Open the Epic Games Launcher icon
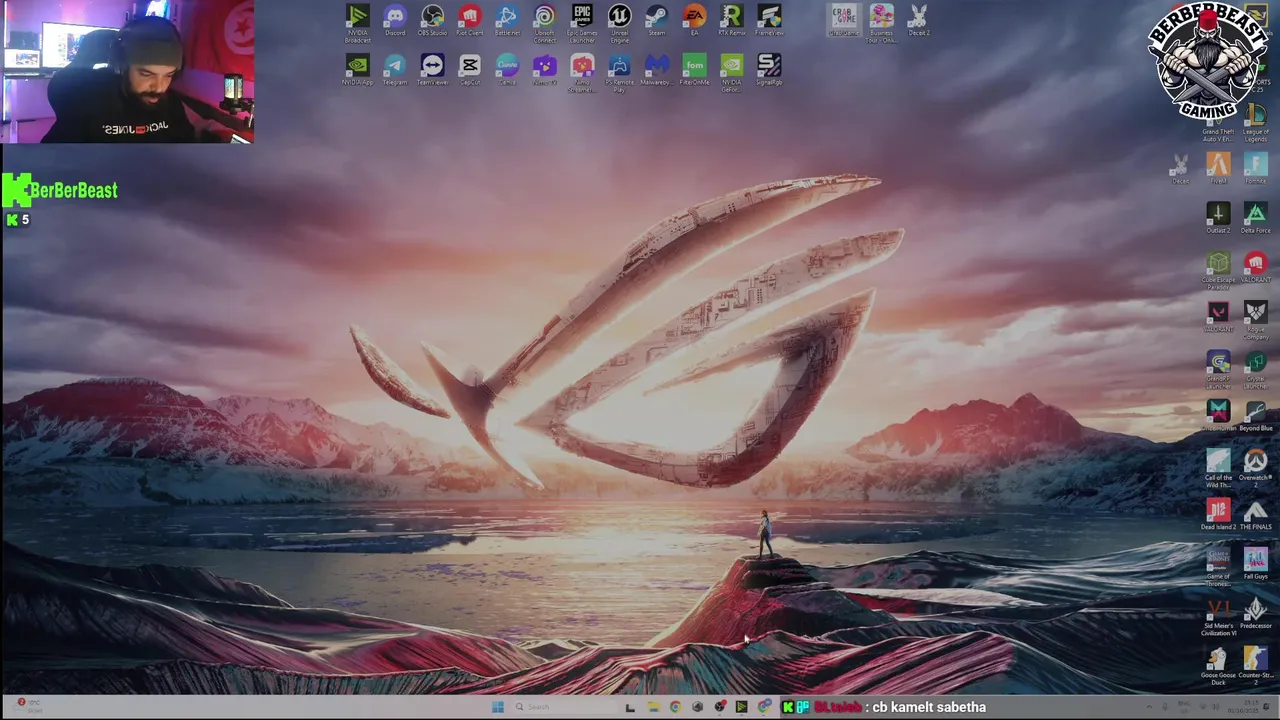This screenshot has width=1280, height=720. 582,23
